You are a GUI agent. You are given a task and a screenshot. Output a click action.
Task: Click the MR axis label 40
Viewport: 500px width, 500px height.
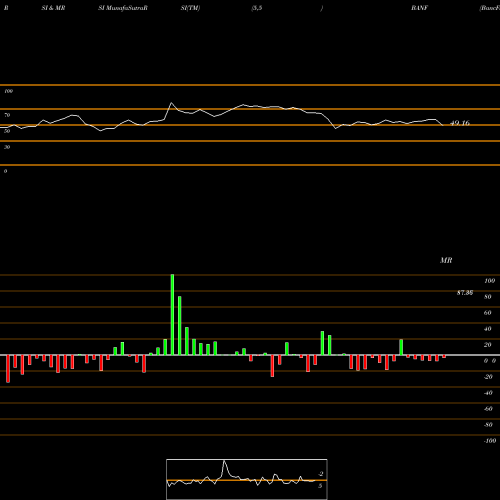(x=487, y=329)
